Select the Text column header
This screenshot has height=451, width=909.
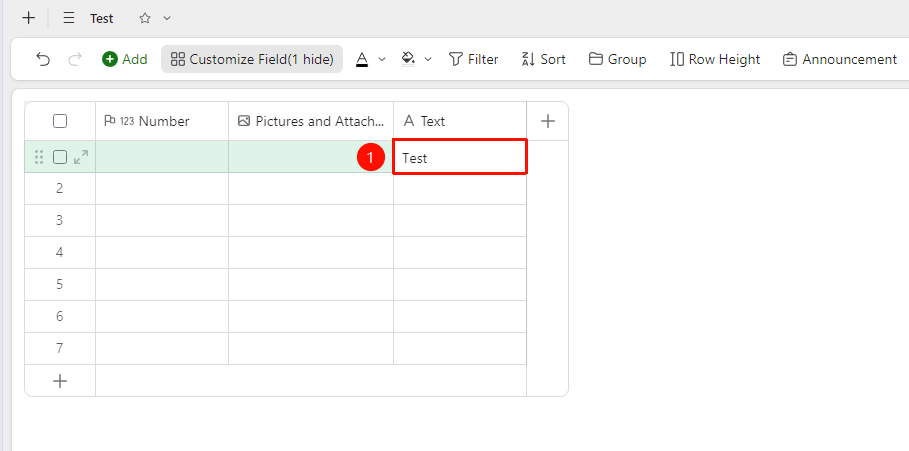460,121
